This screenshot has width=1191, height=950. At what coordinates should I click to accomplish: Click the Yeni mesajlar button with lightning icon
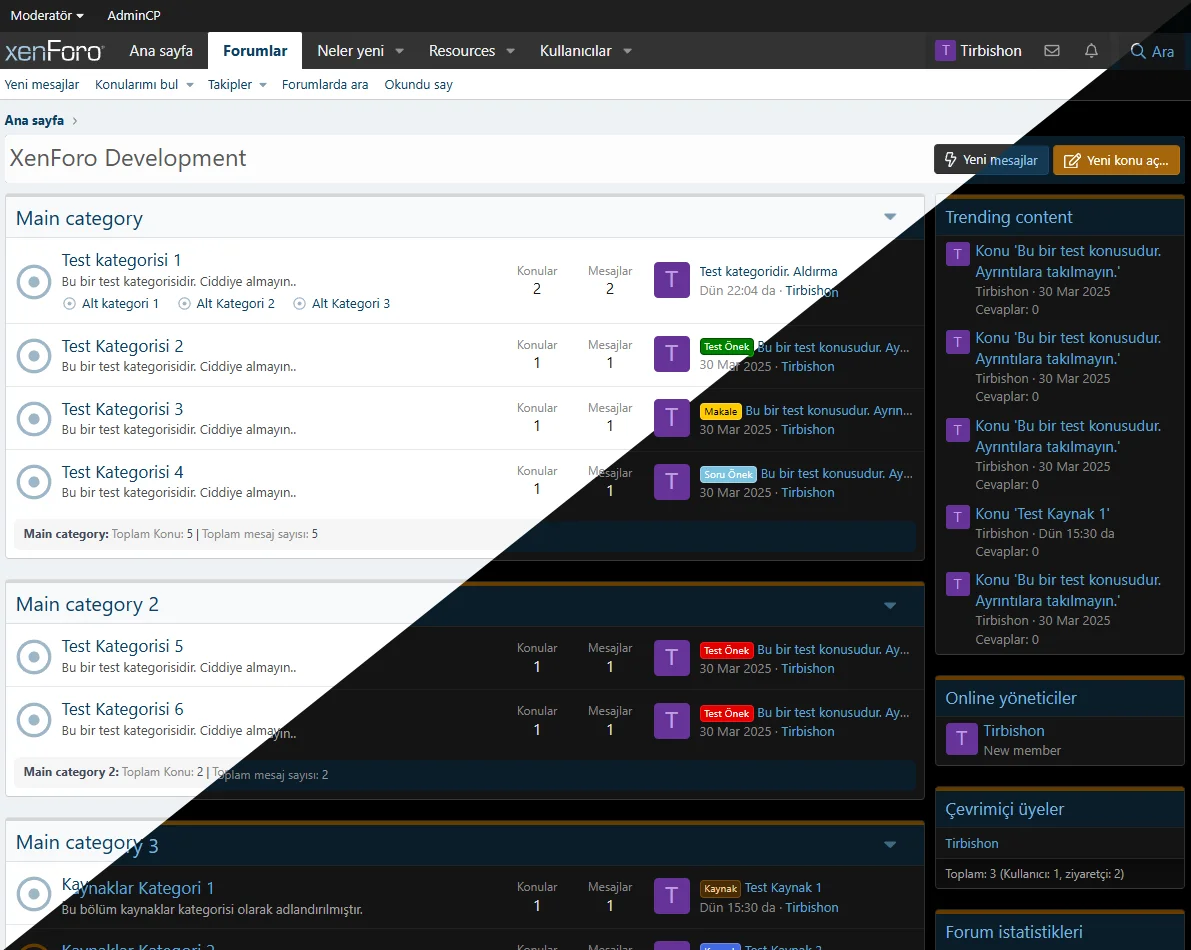coord(991,160)
